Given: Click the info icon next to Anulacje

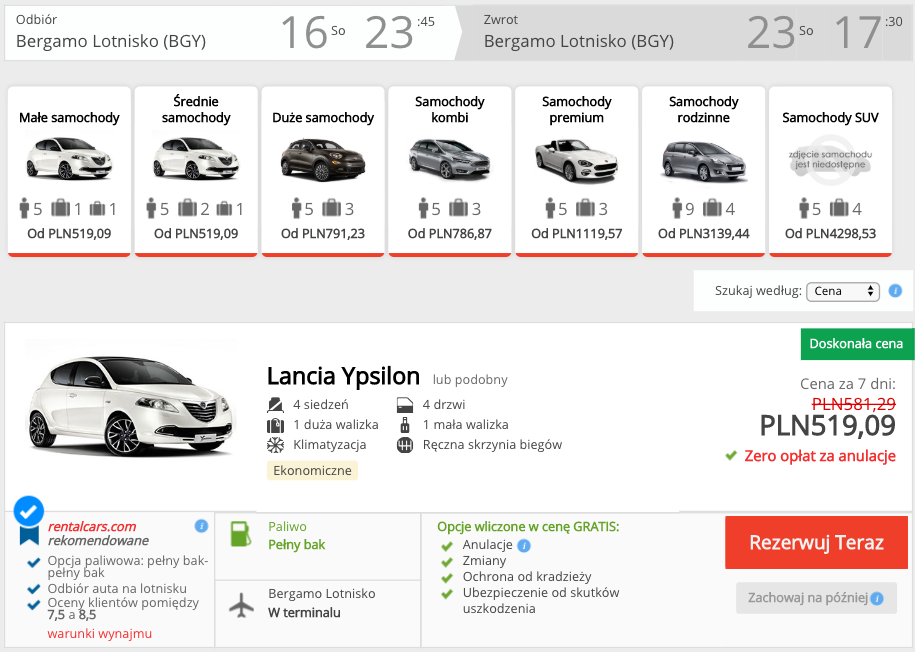Looking at the screenshot, I should click(523, 546).
